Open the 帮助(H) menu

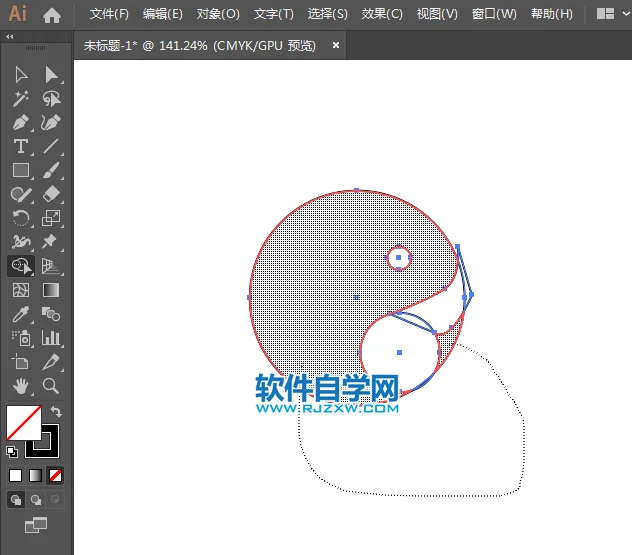click(x=551, y=14)
